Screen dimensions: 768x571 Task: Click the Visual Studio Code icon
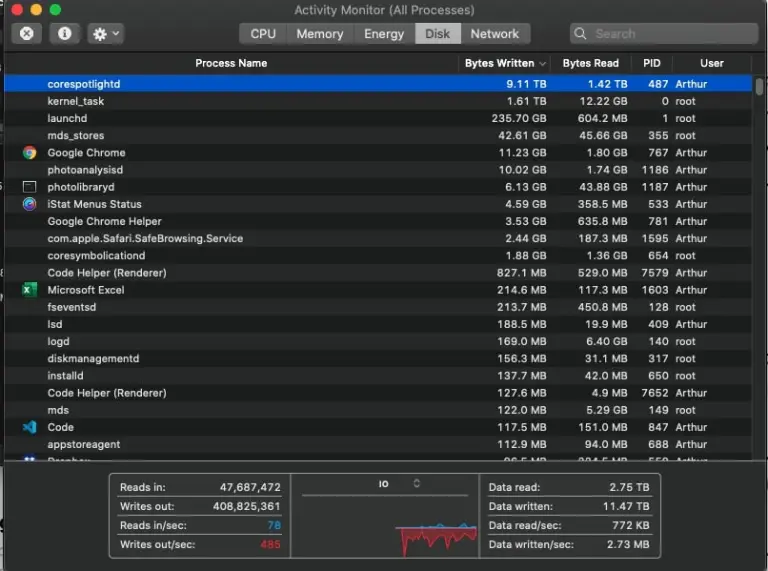tap(29, 427)
